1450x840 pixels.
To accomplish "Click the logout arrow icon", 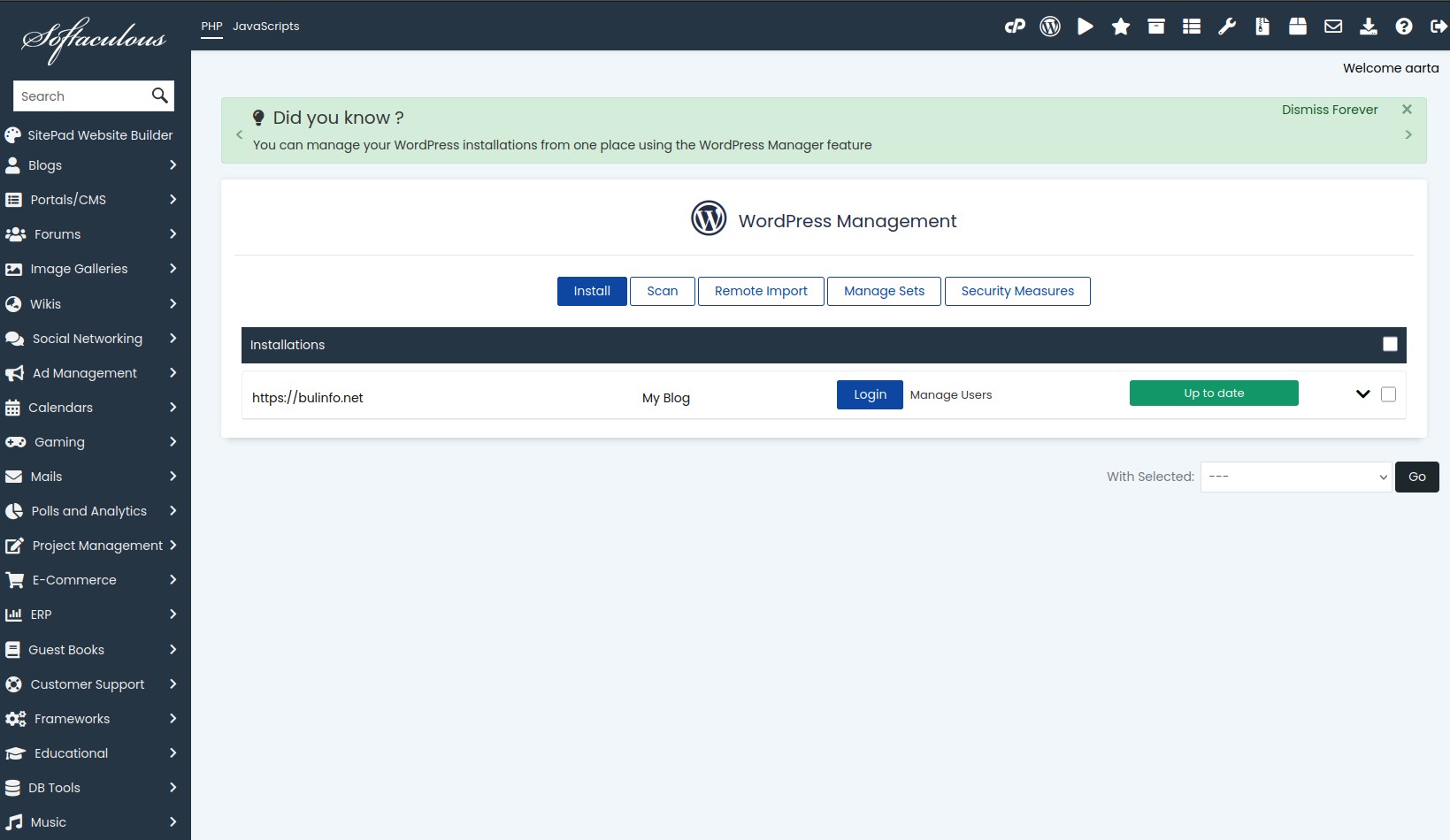I will pyautogui.click(x=1439, y=27).
